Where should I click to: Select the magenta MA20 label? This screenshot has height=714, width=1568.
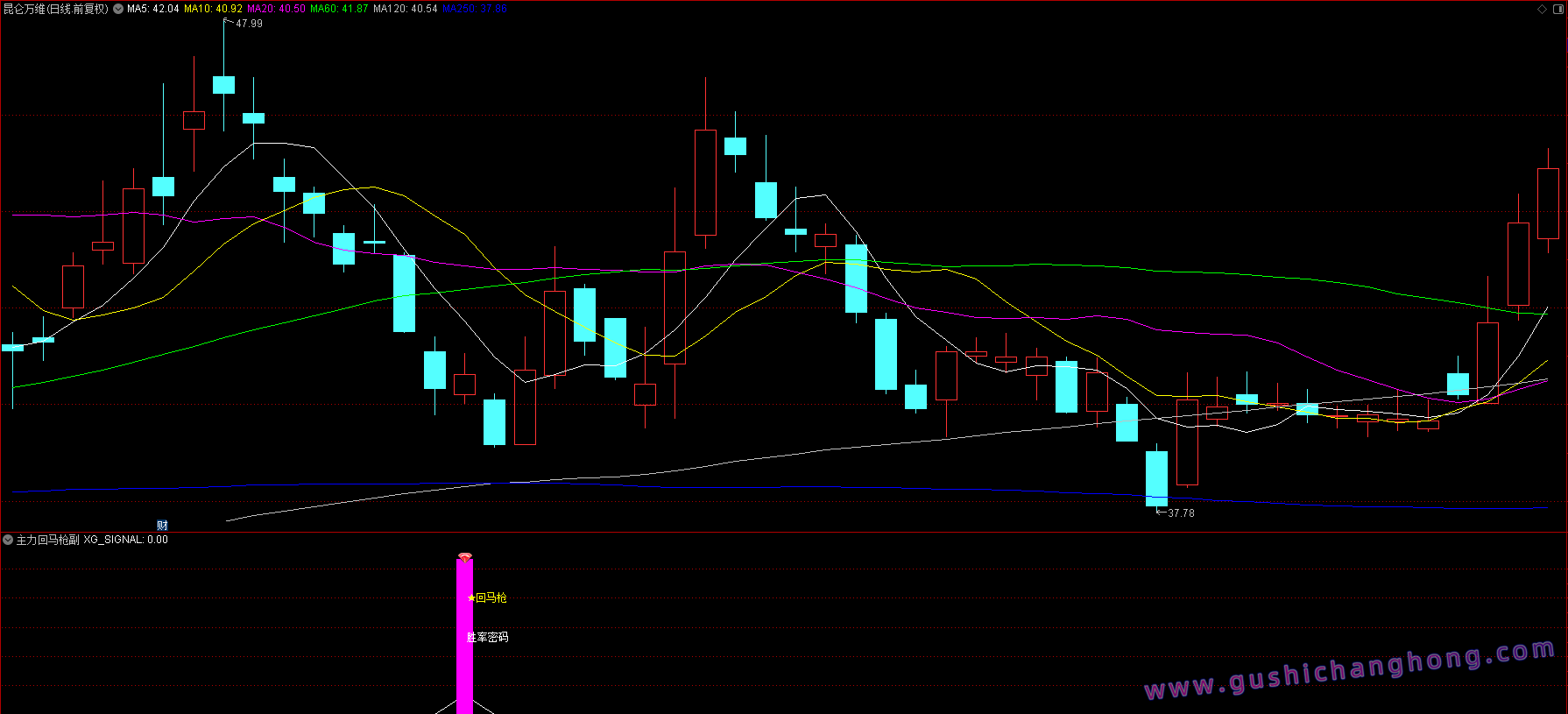pos(276,9)
